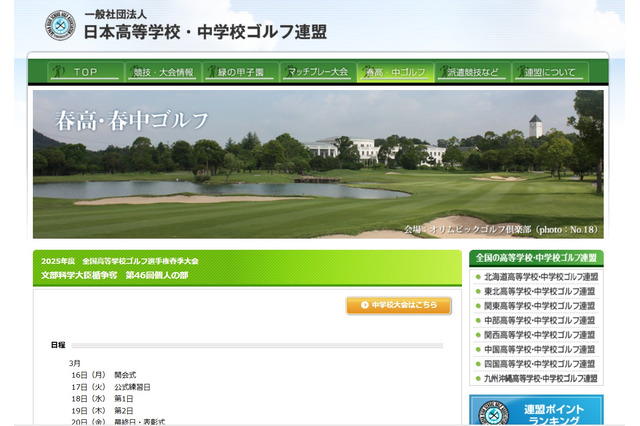Open 派遣競技など navigation tab
Image resolution: width=640 pixels, height=426 pixels.
[473, 72]
